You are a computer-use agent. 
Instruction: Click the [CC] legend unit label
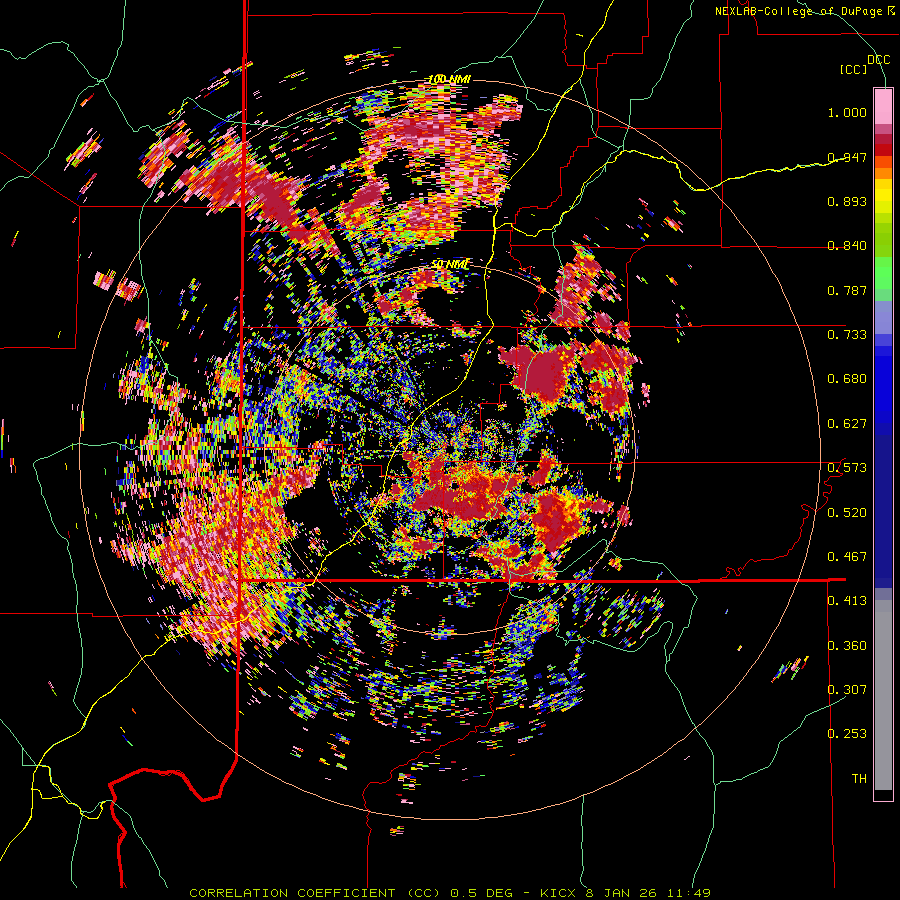click(854, 69)
